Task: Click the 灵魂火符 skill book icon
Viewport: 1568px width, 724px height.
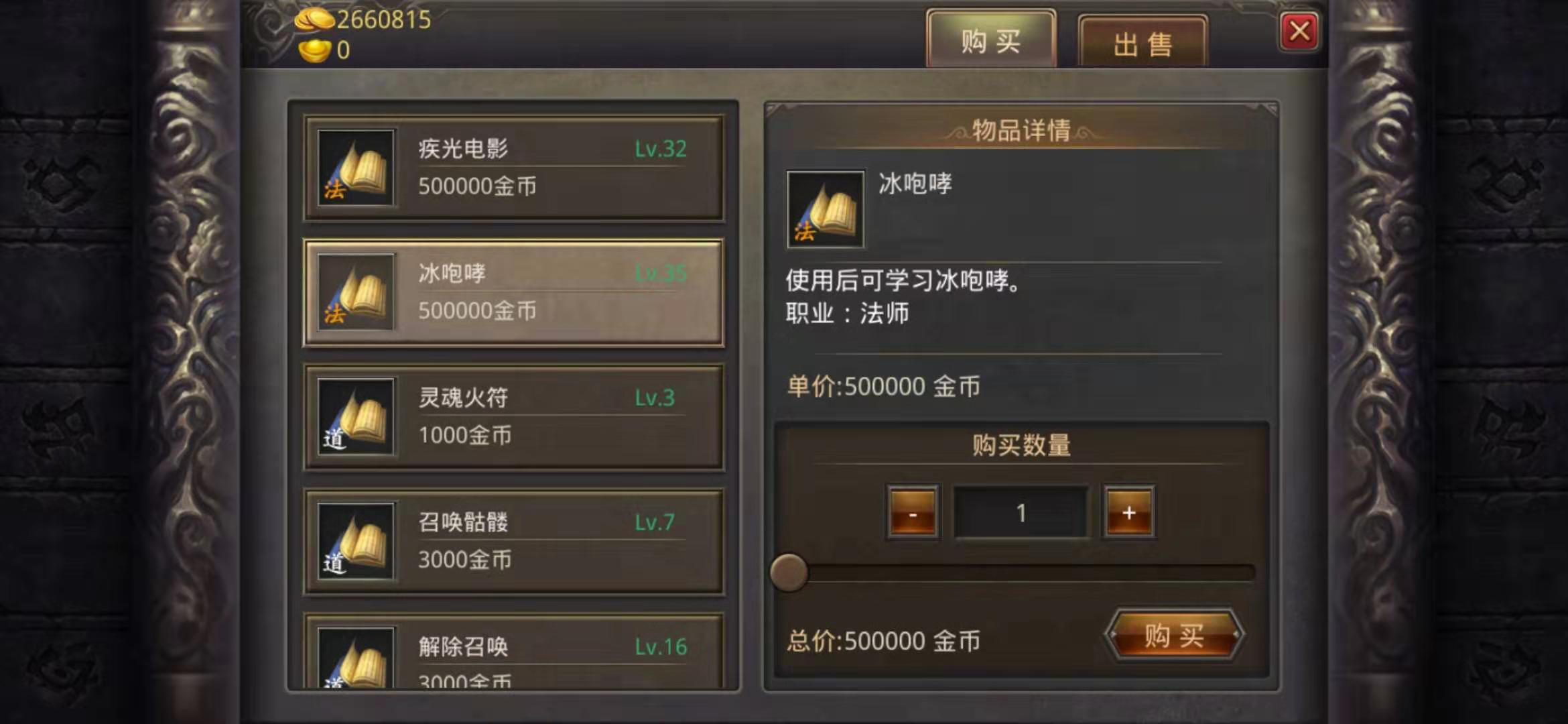Action: (x=356, y=417)
